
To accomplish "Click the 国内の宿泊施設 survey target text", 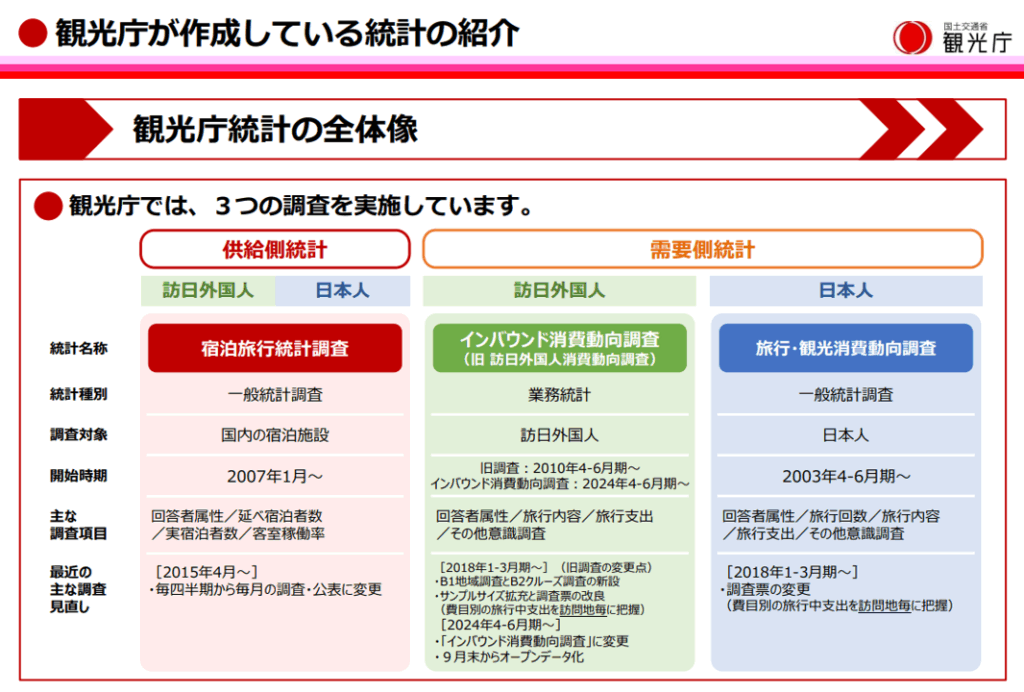I will point(275,435).
